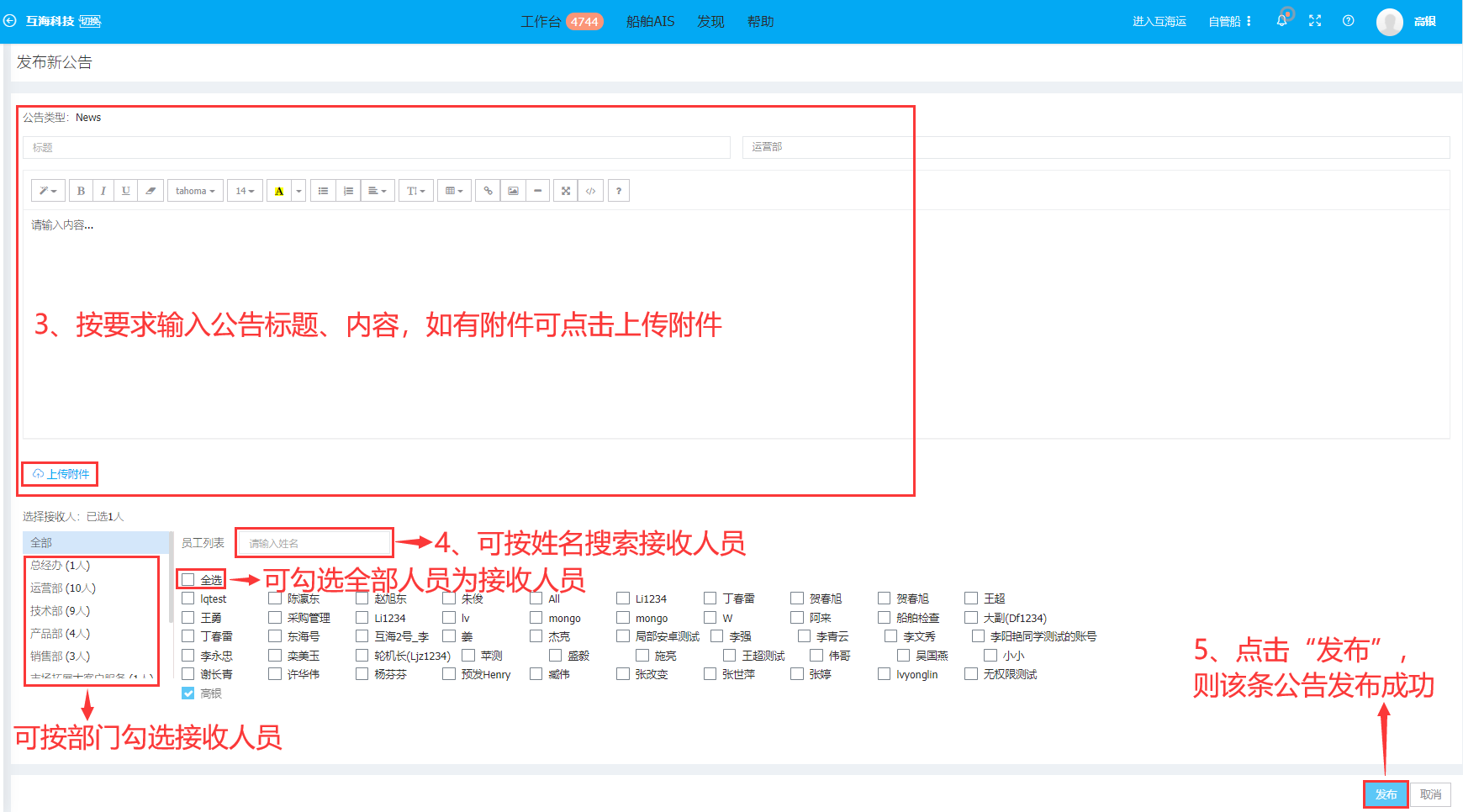
Task: Select the 技术部 (9人) department
Action: click(61, 610)
